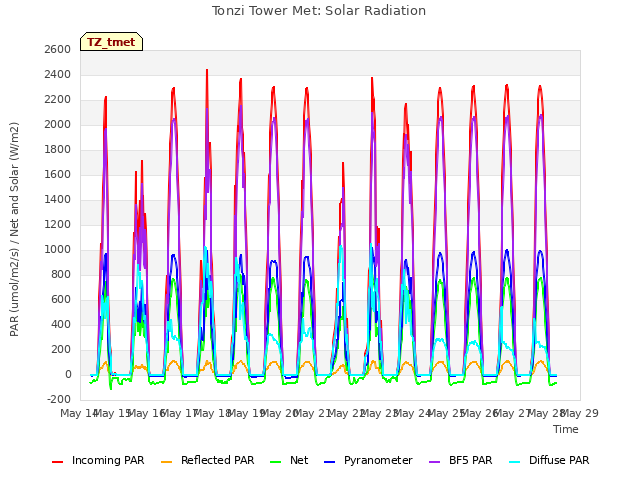Click the May 29 x-axis date label
The height and width of the screenshot is (480, 640).
coord(580,413)
